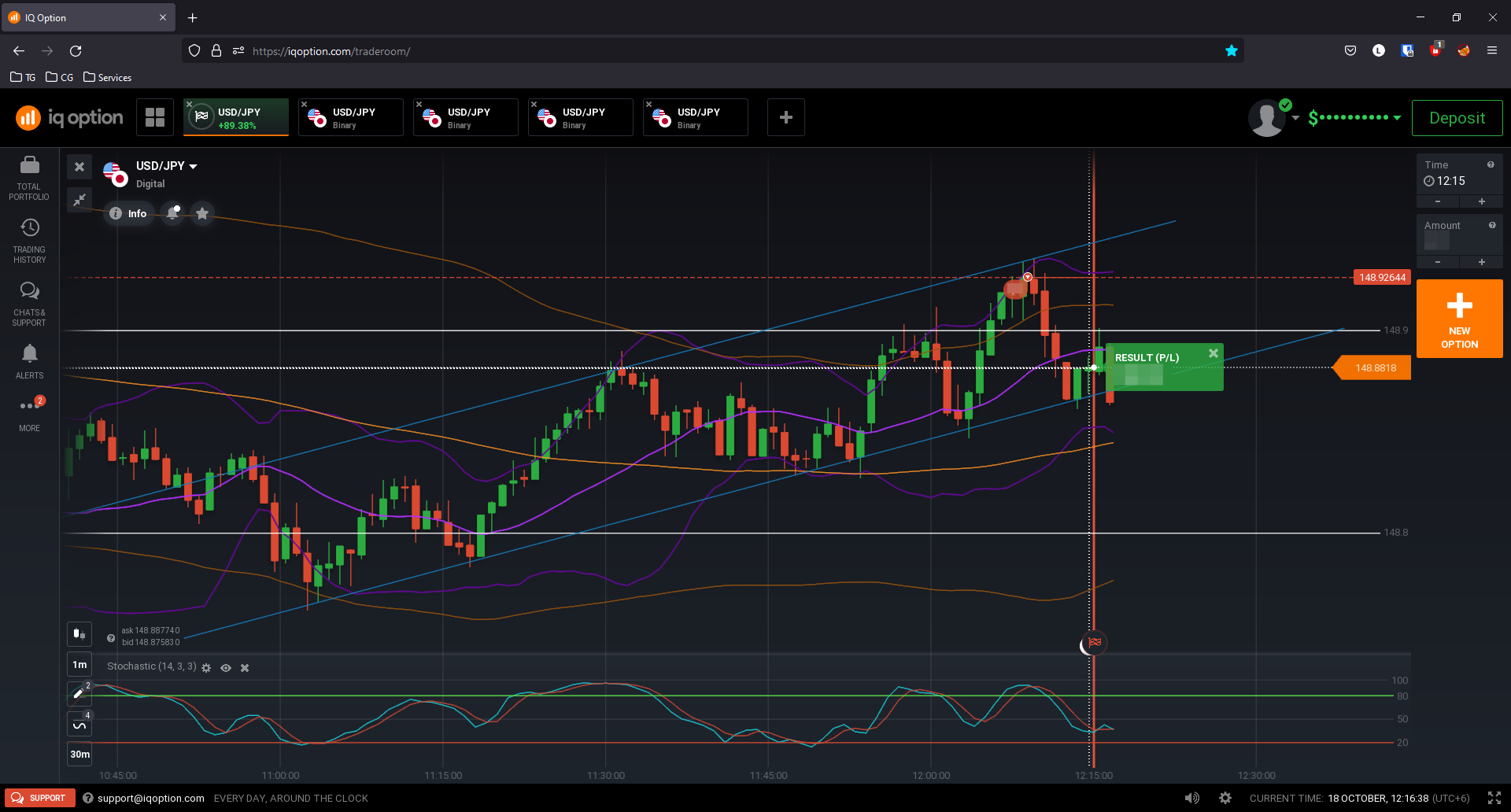Click the purchase marker on candle
Image resolution: width=1511 pixels, height=812 pixels.
coord(1027,277)
